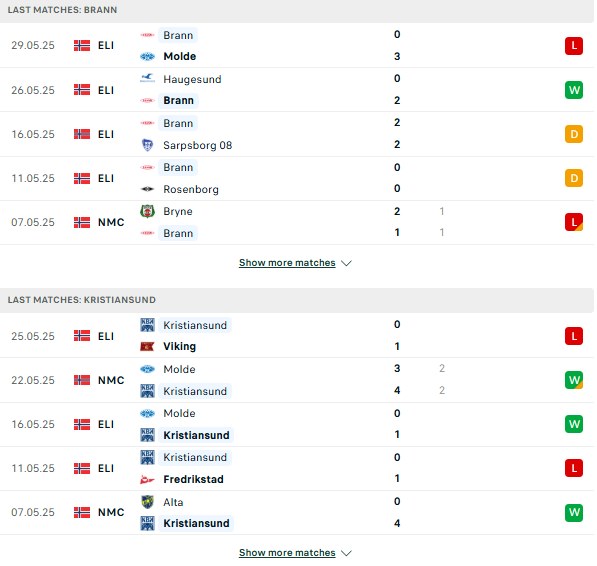Open Show more matches link under Kristiansund
Image resolution: width=597 pixels, height=566 pixels.
tap(287, 553)
